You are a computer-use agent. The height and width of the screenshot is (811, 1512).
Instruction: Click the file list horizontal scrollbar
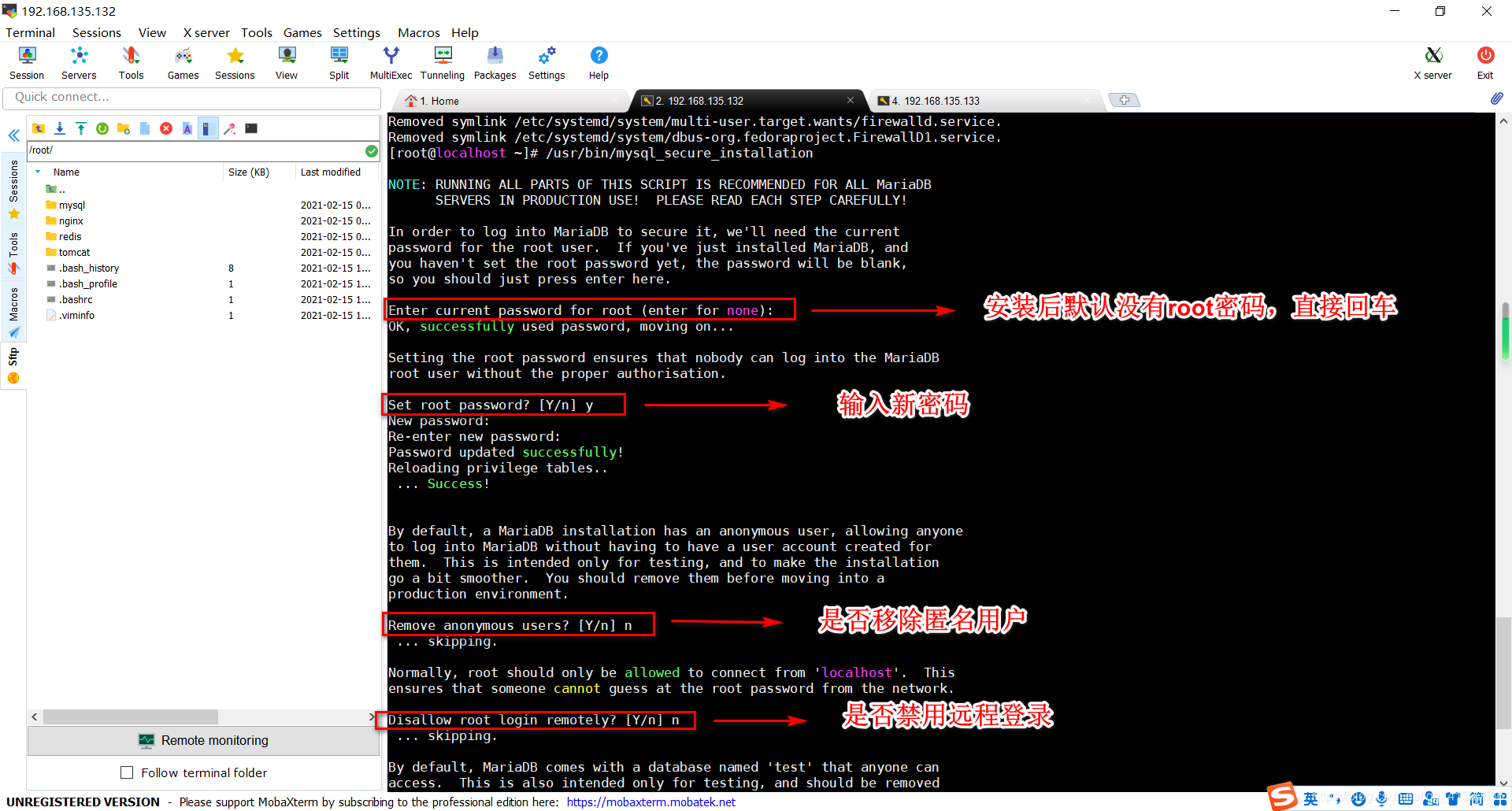pos(130,717)
